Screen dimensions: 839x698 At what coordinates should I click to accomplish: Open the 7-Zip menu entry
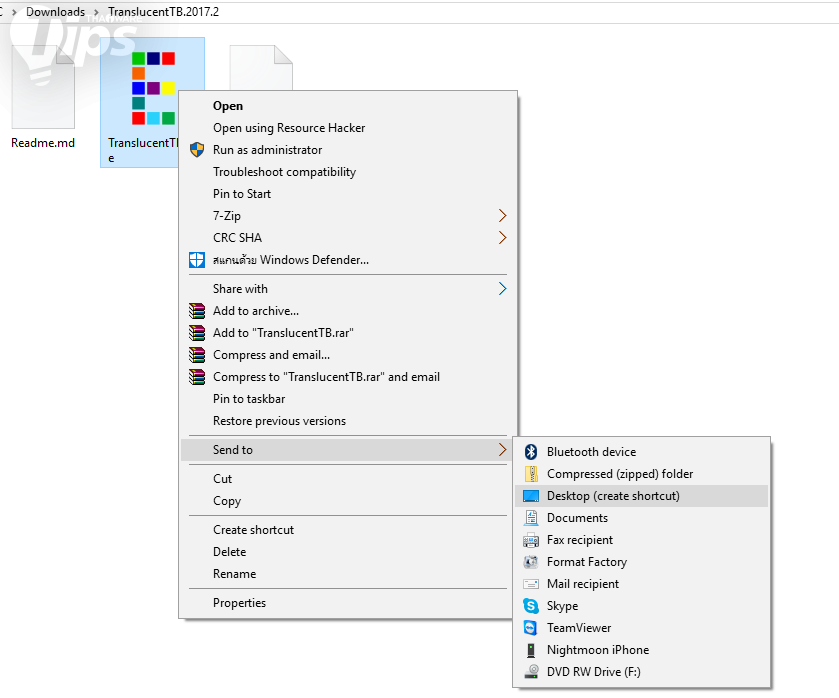[348, 216]
